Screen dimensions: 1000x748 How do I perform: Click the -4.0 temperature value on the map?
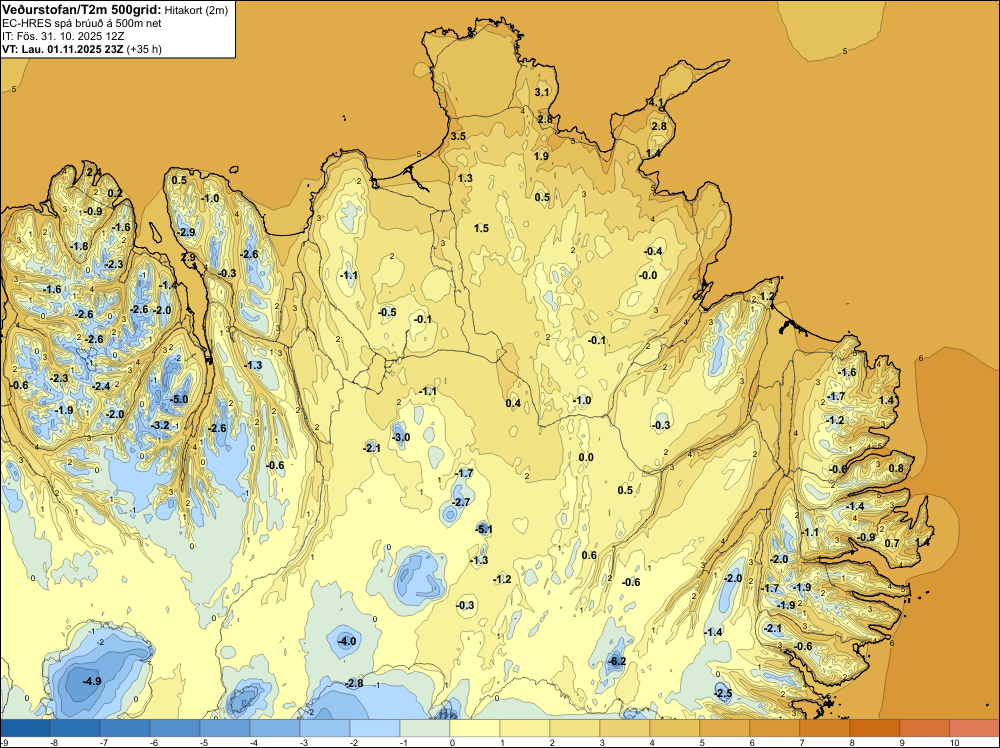pyautogui.click(x=348, y=641)
